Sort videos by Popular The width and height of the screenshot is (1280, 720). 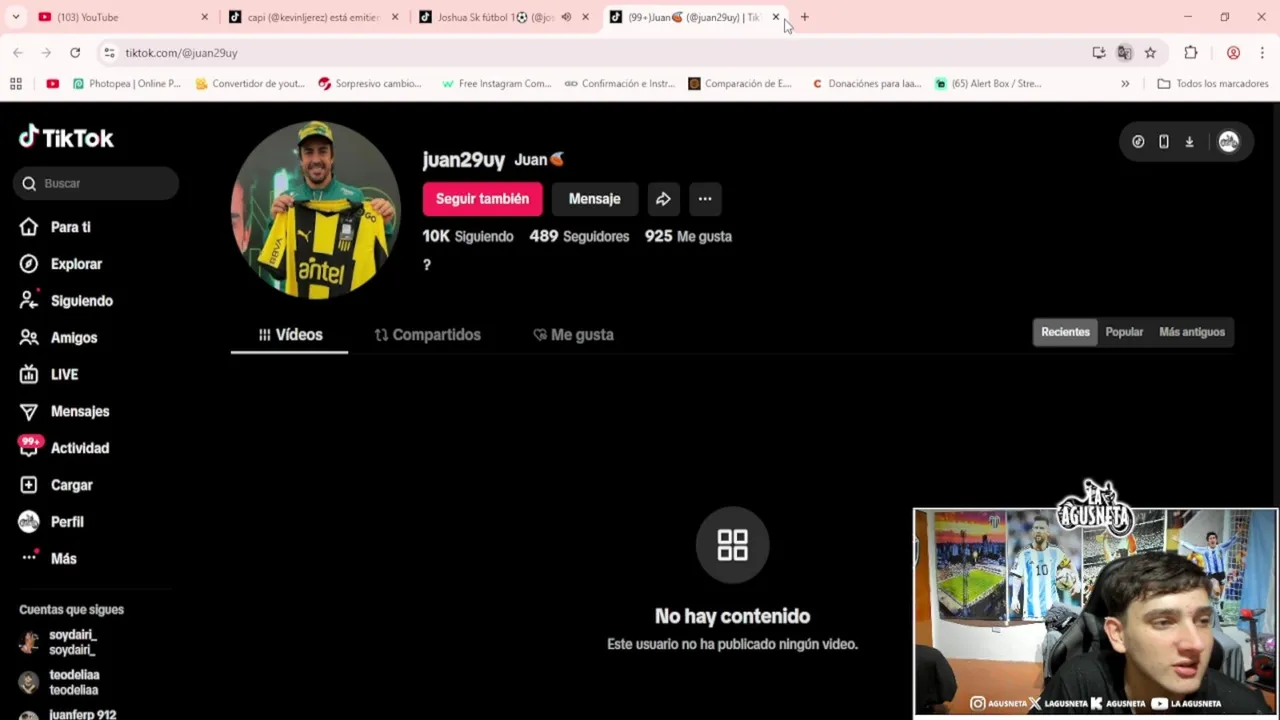[1124, 332]
